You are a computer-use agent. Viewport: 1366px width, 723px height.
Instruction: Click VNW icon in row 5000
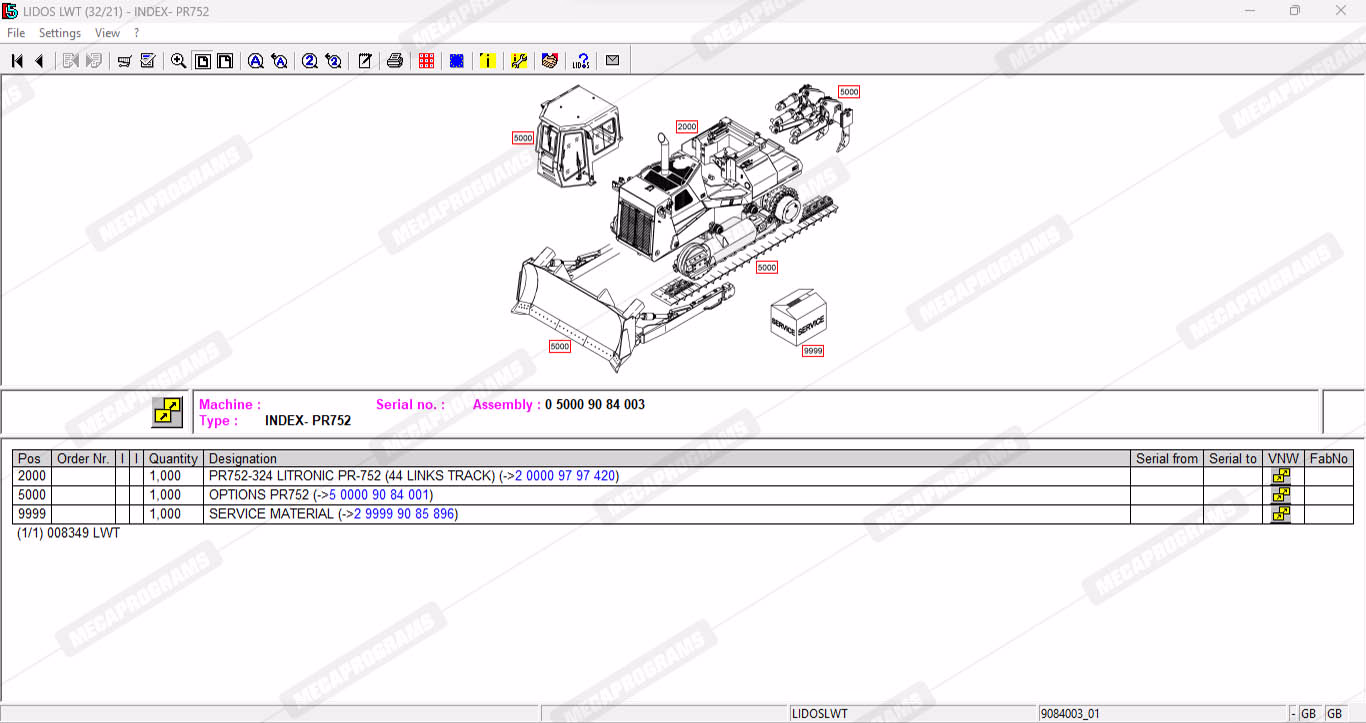point(1281,495)
